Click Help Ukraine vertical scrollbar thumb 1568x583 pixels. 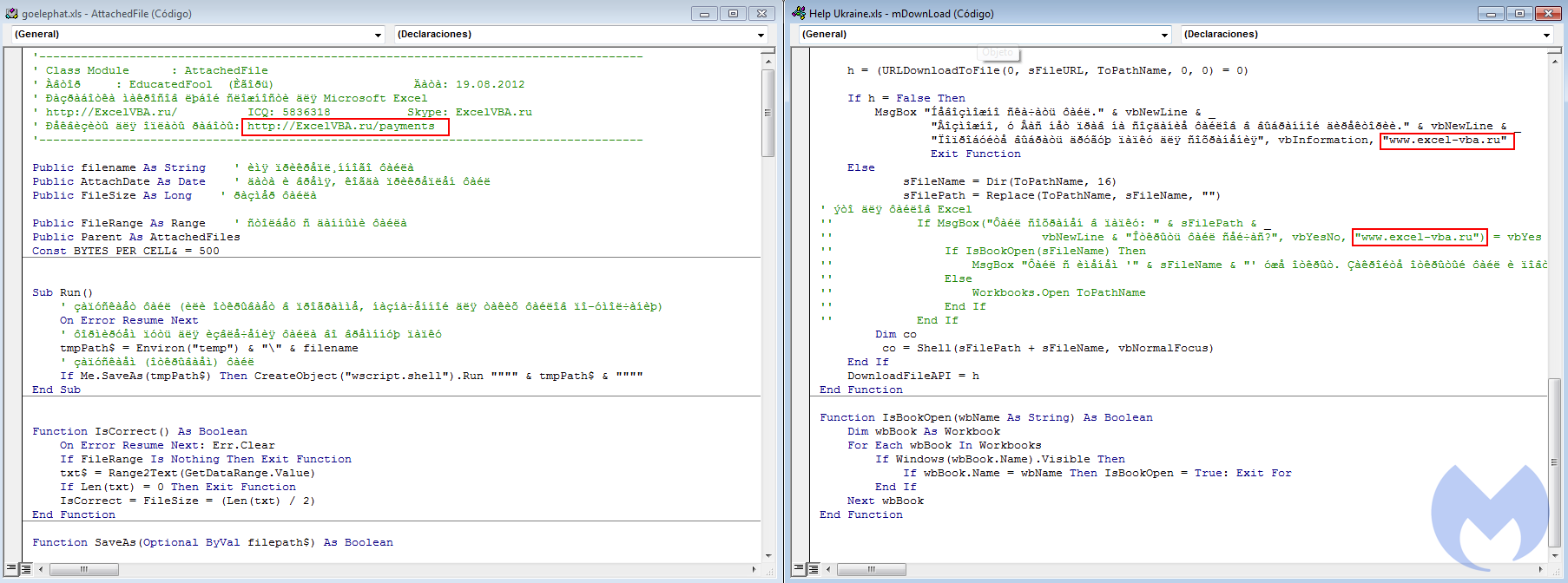[x=1555, y=462]
